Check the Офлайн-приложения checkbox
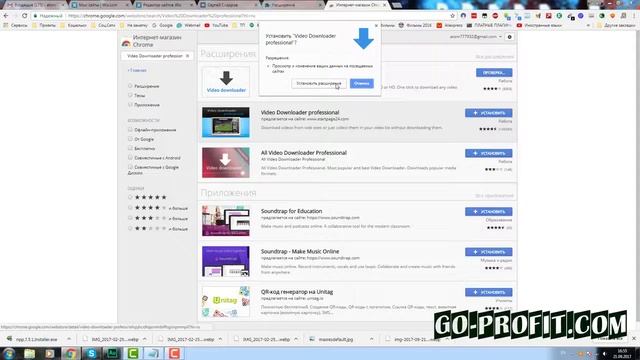The width and height of the screenshot is (640, 360). coord(130,129)
